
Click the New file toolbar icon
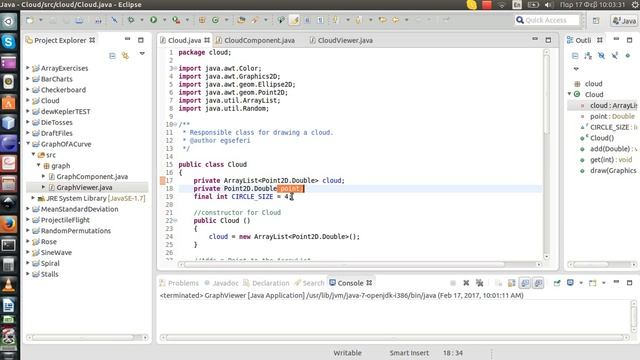point(30,20)
